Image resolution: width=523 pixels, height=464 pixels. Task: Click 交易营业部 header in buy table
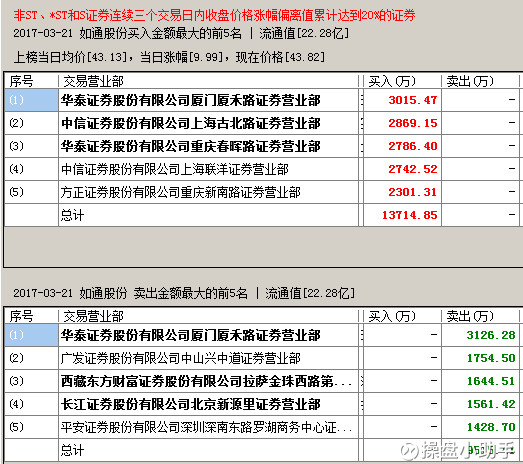(93, 81)
